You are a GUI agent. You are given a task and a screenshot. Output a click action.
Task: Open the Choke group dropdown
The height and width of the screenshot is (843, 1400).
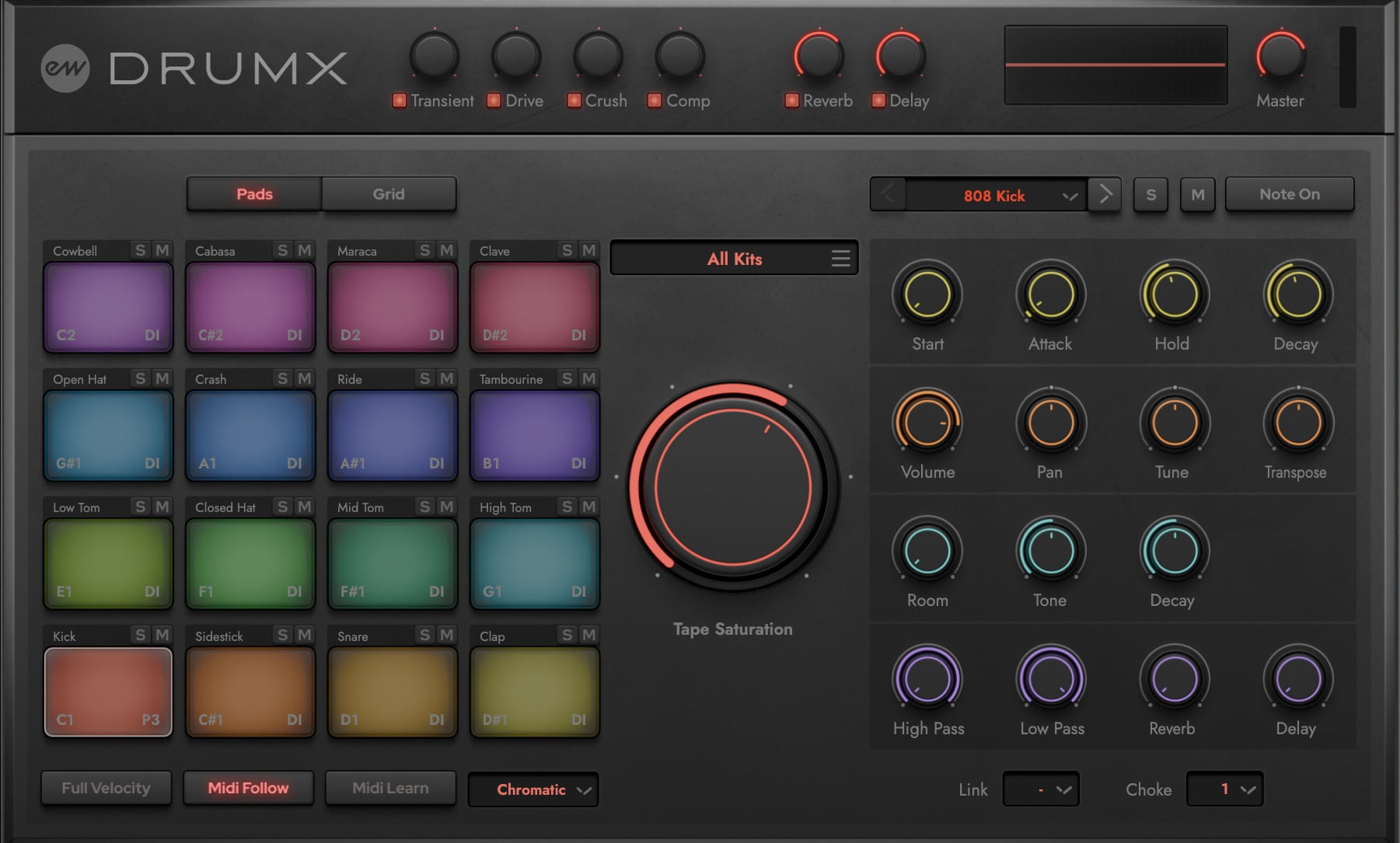tap(1224, 789)
